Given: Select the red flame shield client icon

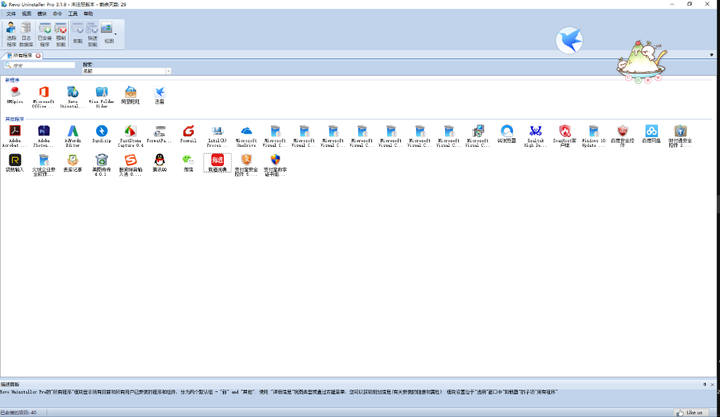Looking at the screenshot, I should tap(564, 136).
